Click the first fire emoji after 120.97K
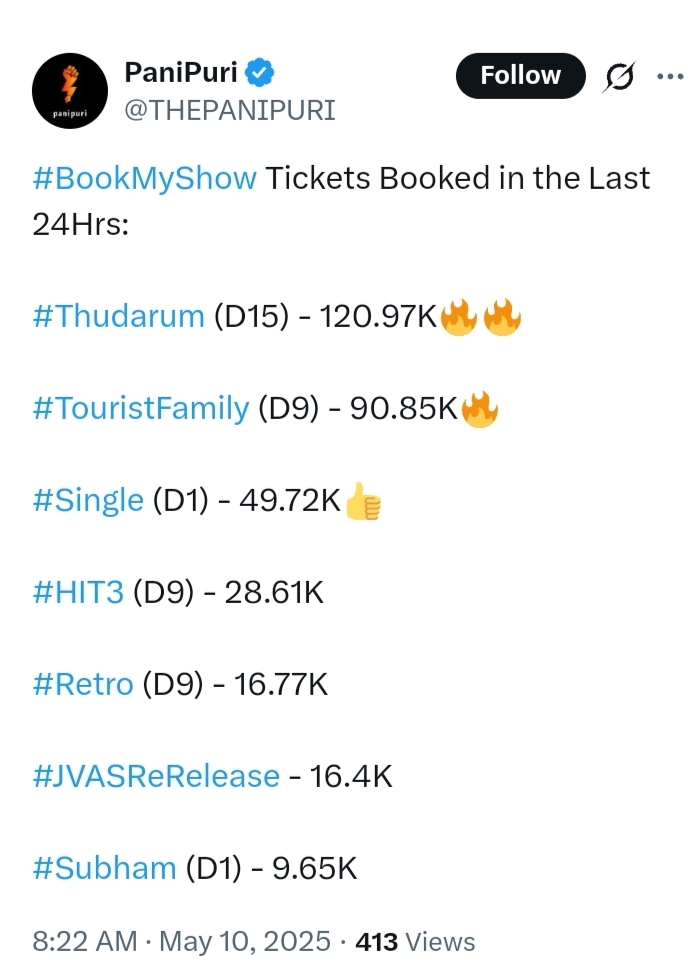Screen dimensions: 691x965 pyautogui.click(x=459, y=317)
